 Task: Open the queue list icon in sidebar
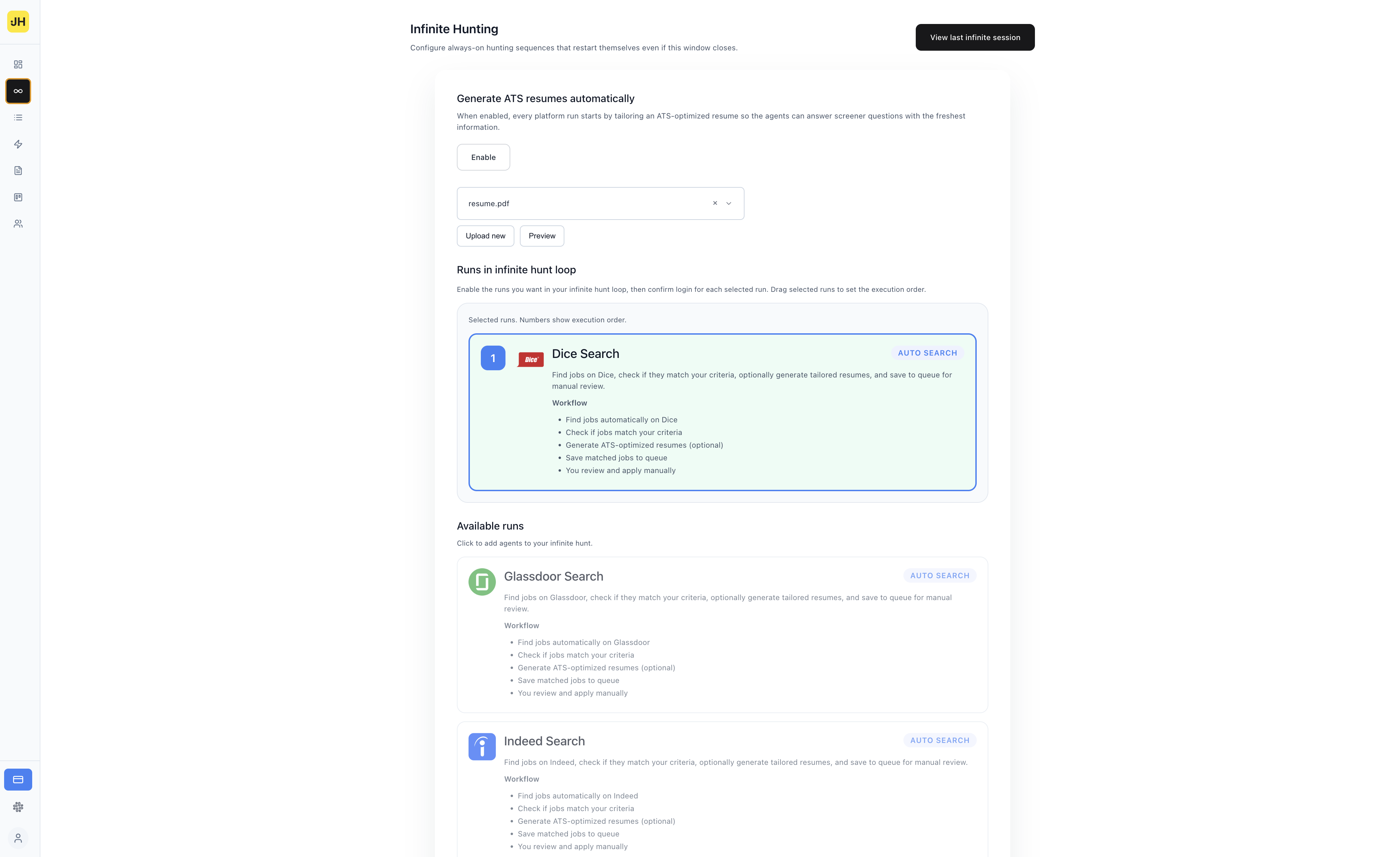[x=17, y=117]
